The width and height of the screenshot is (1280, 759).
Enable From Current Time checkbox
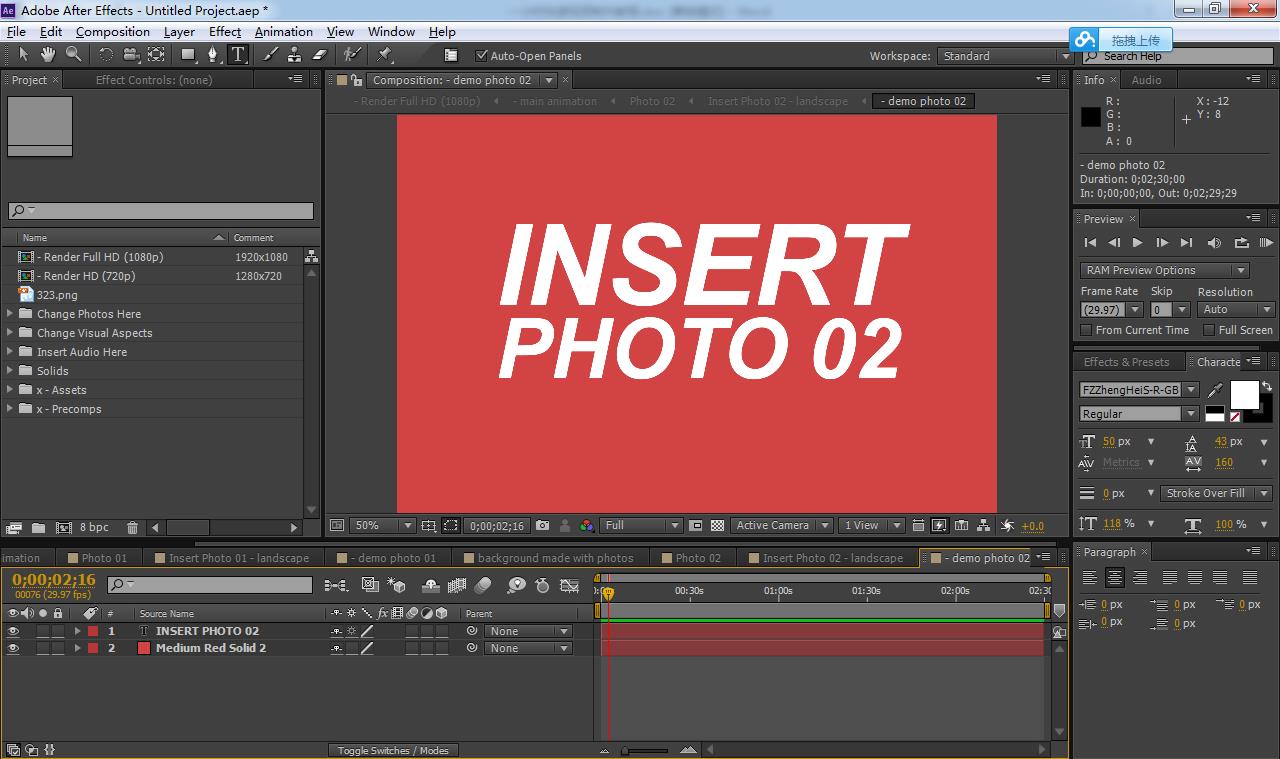click(x=1087, y=330)
